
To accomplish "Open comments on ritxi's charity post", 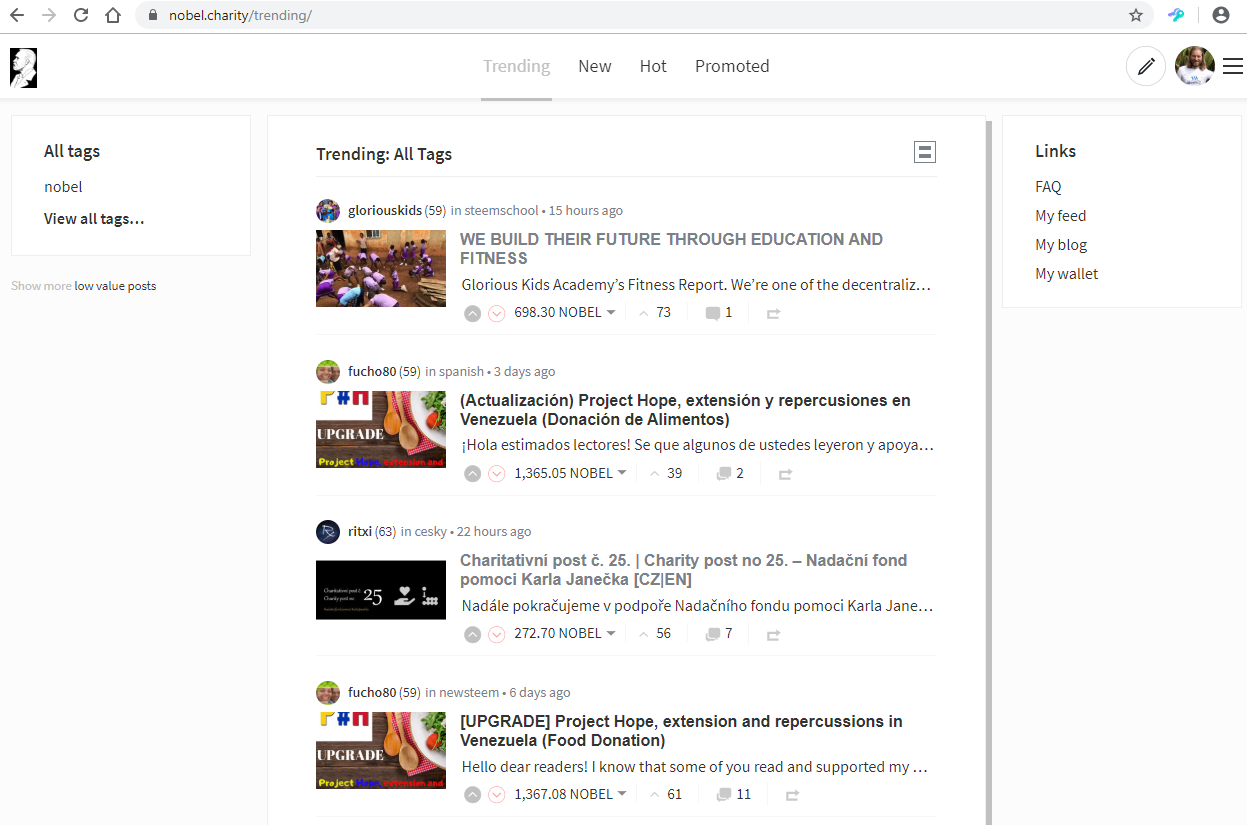I will point(719,634).
